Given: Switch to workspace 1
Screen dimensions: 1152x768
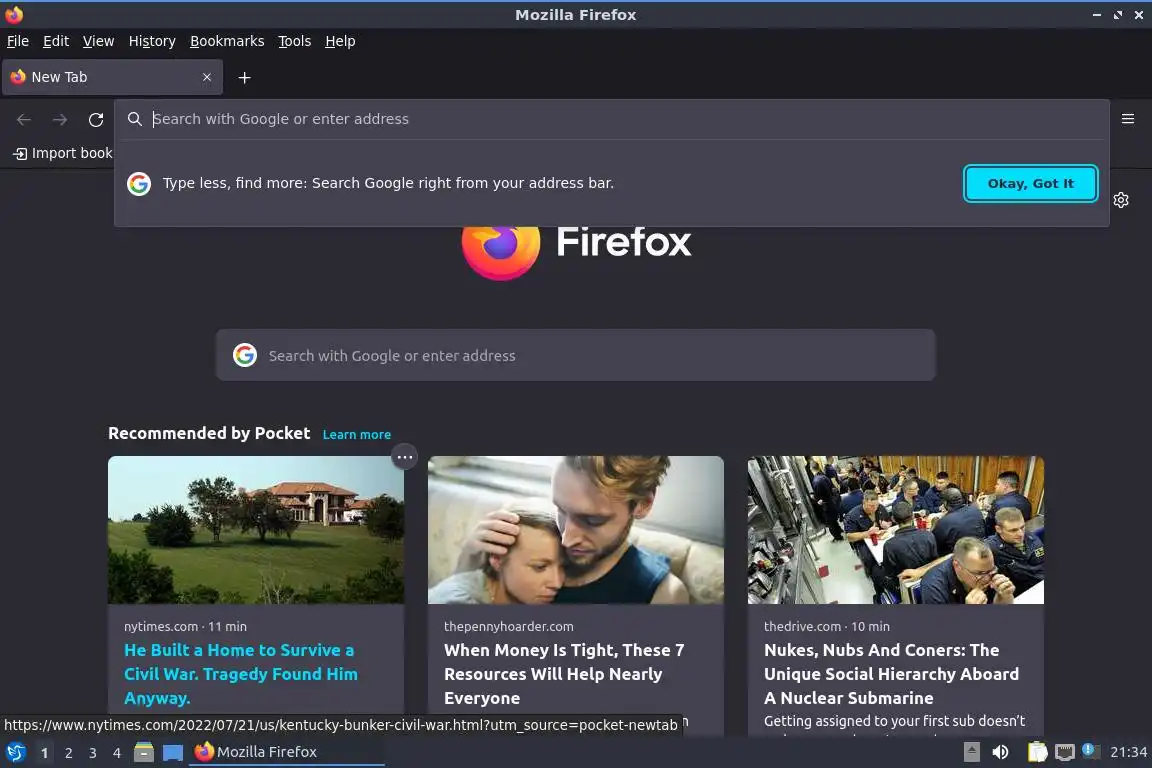Looking at the screenshot, I should 44,753.
